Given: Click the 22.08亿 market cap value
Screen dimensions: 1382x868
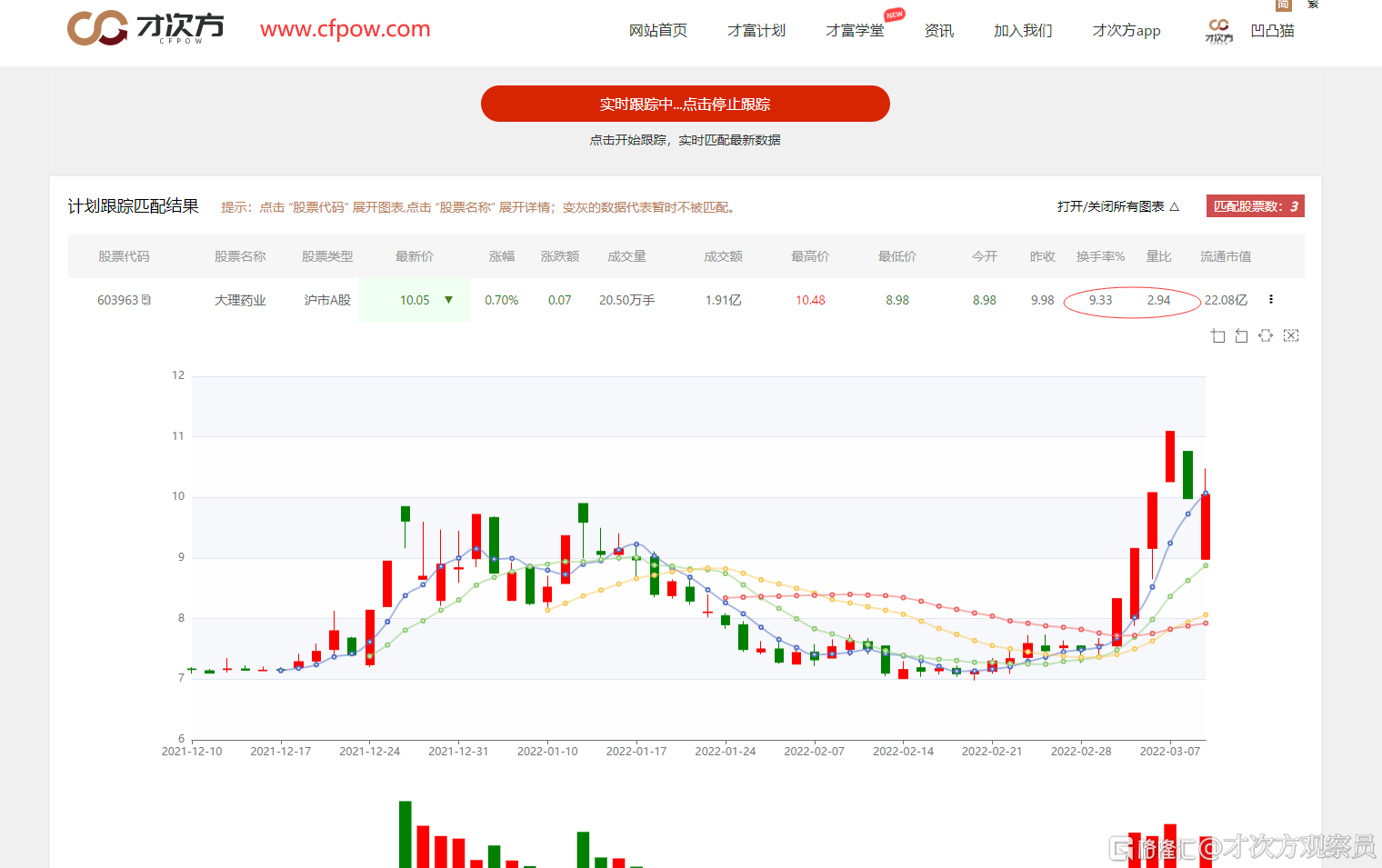Looking at the screenshot, I should pyautogui.click(x=1226, y=300).
